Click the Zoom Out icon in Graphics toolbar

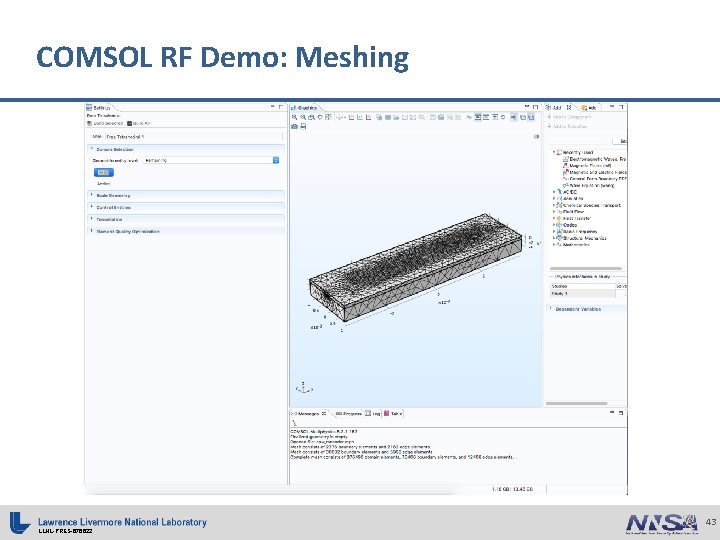[x=303, y=118]
